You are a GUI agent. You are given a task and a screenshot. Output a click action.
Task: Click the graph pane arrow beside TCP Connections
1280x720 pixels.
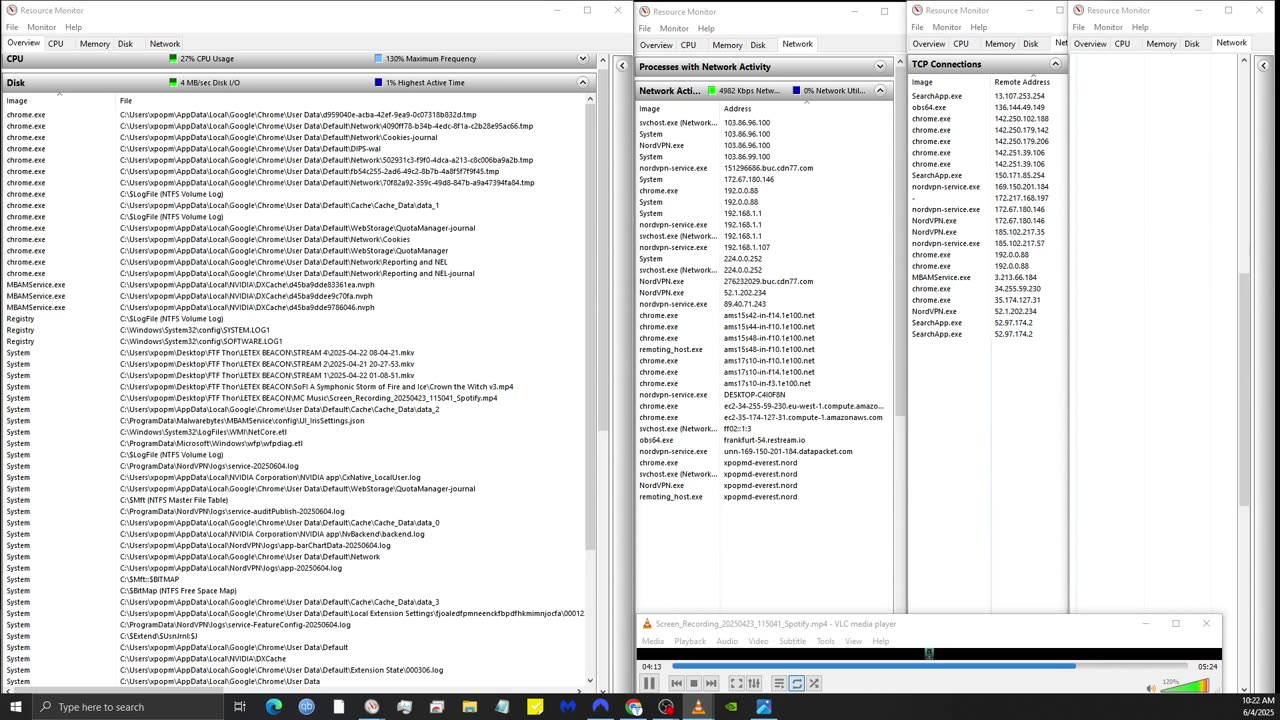coord(1263,66)
